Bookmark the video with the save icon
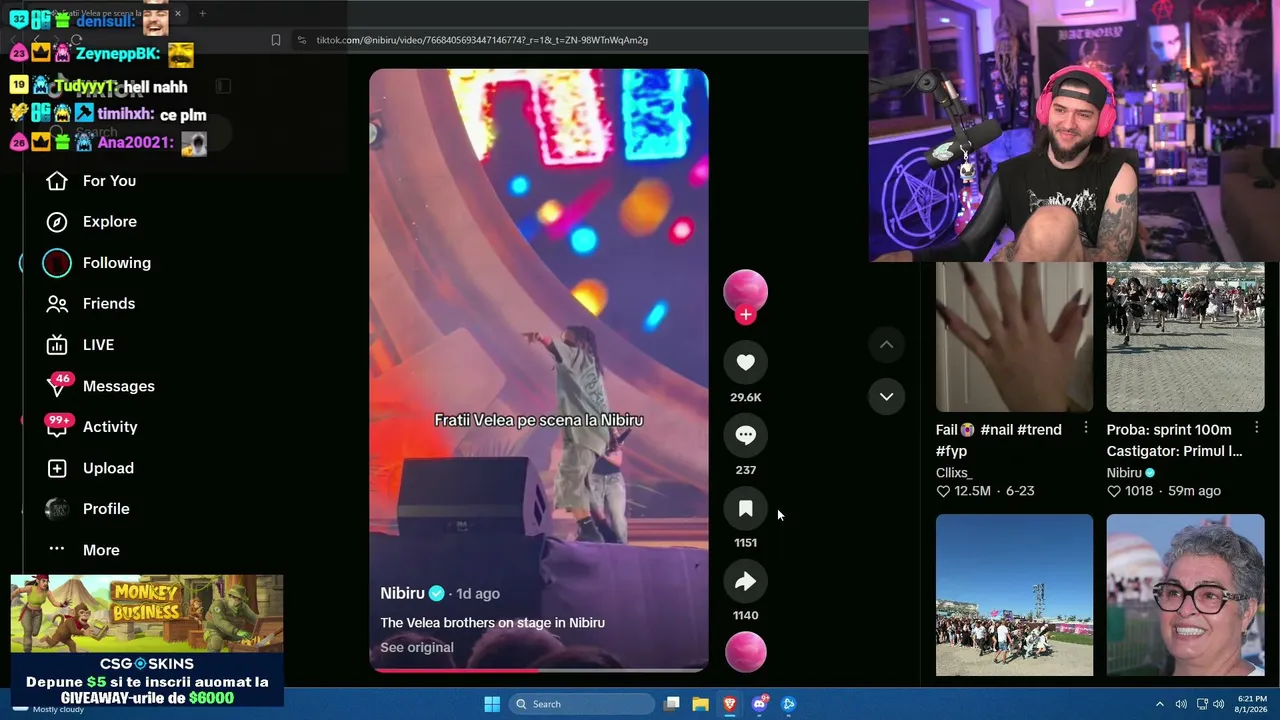This screenshot has width=1280, height=720. click(745, 508)
